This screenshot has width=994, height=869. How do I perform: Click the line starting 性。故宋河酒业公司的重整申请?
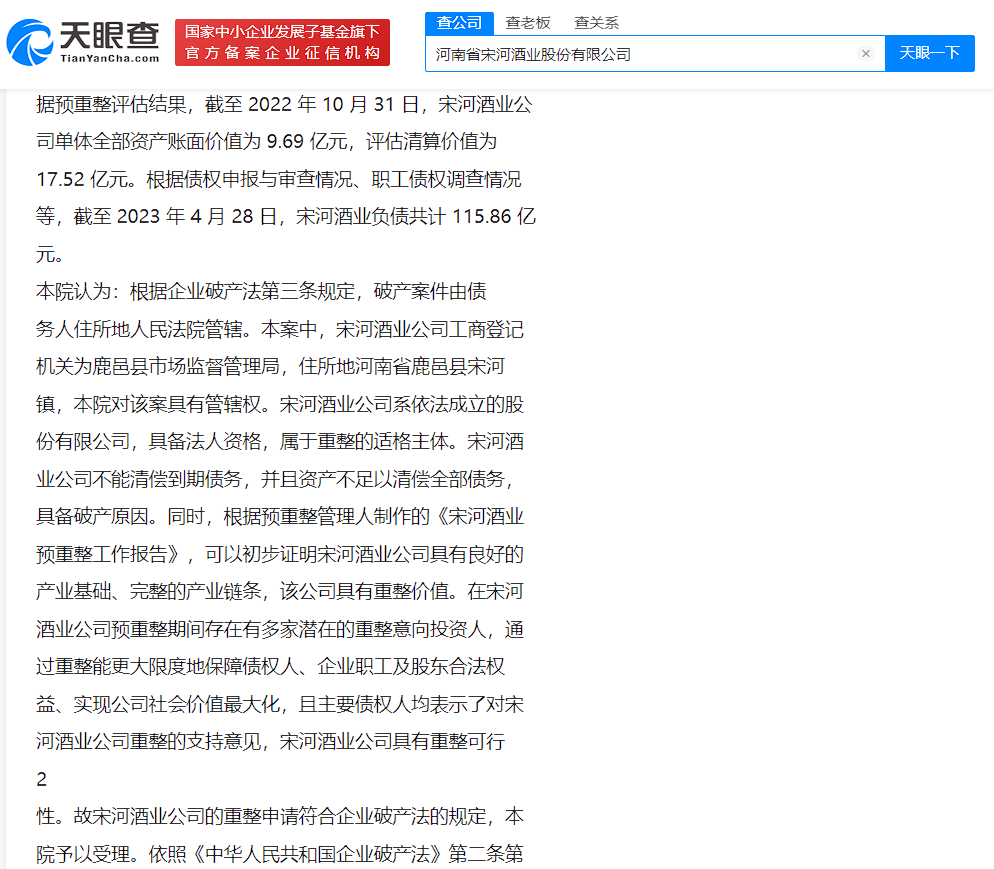280,816
